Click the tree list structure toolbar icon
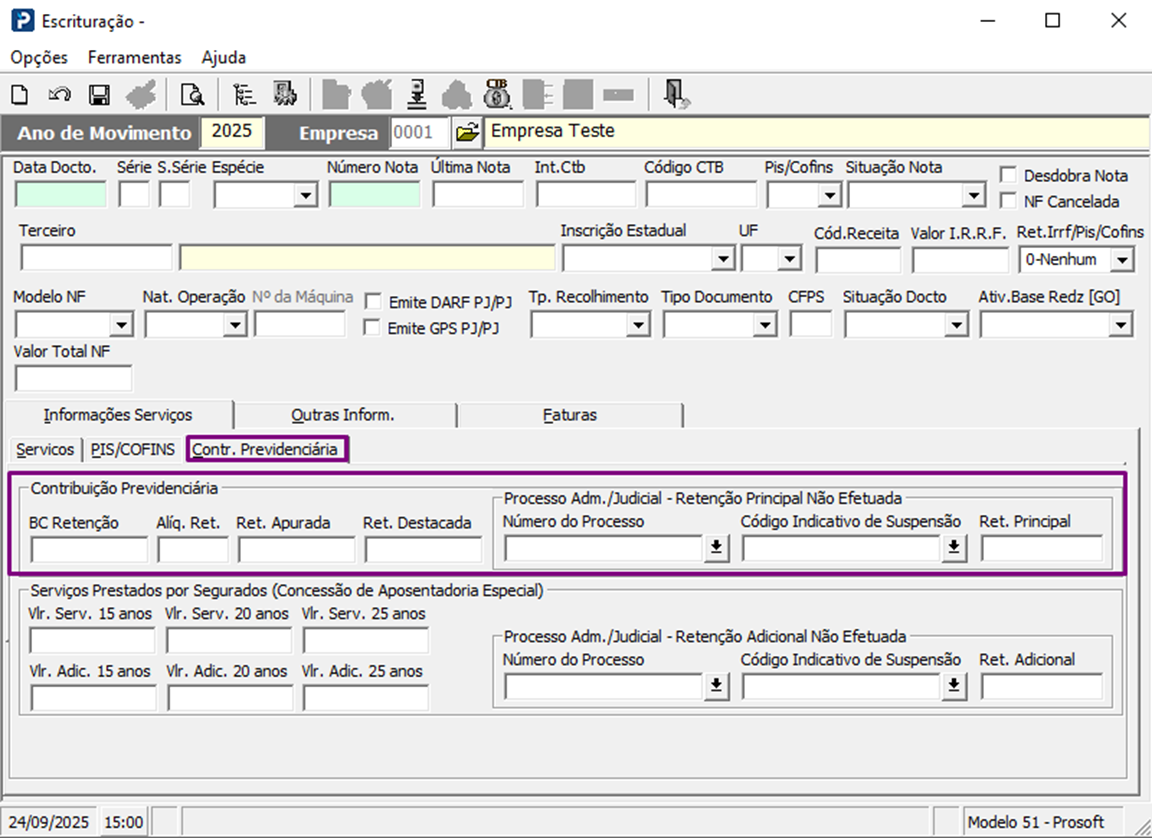 click(244, 95)
